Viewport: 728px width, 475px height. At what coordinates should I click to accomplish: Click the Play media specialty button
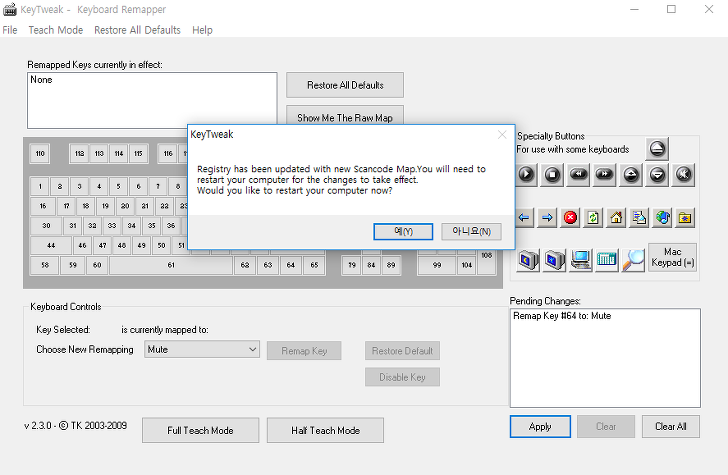[526, 175]
